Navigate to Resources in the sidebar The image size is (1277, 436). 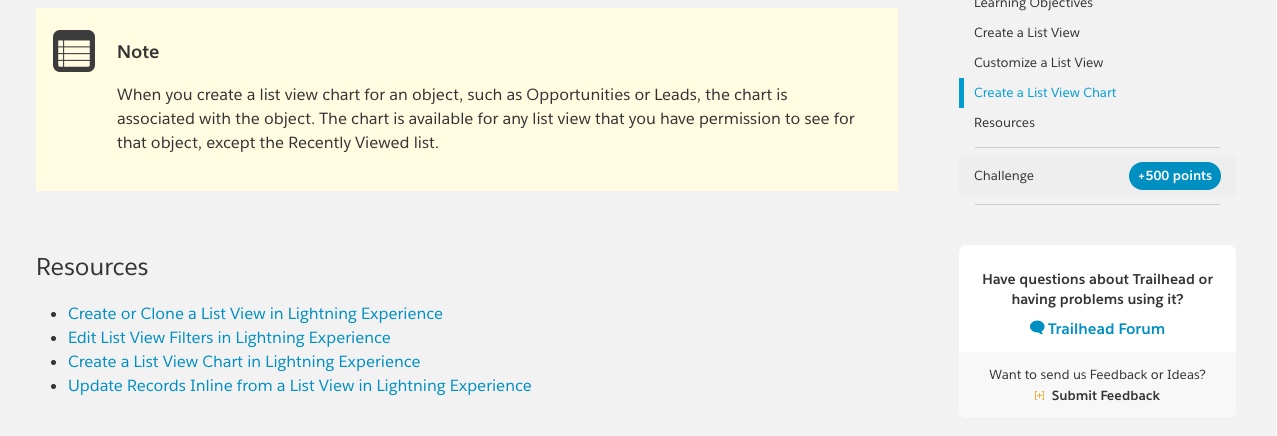(x=1004, y=123)
